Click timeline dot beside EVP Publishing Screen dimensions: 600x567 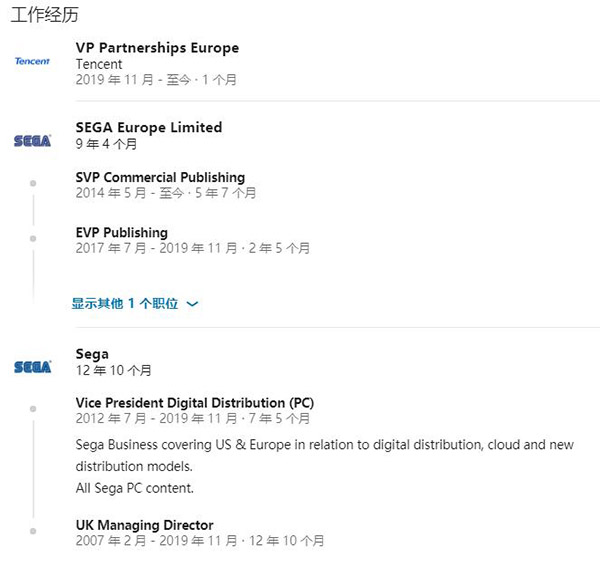[33, 239]
